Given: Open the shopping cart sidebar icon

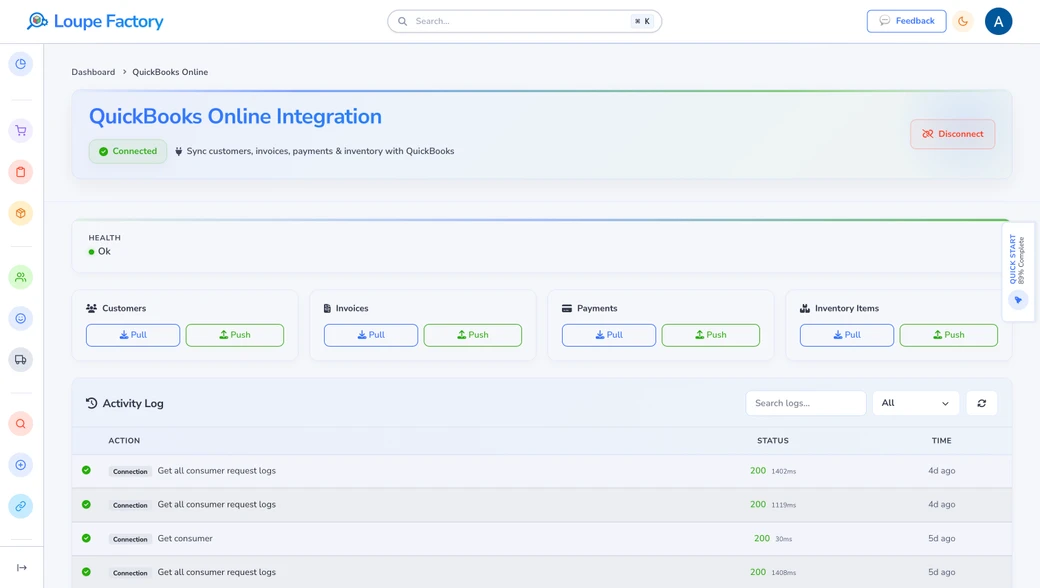Looking at the screenshot, I should tap(21, 131).
